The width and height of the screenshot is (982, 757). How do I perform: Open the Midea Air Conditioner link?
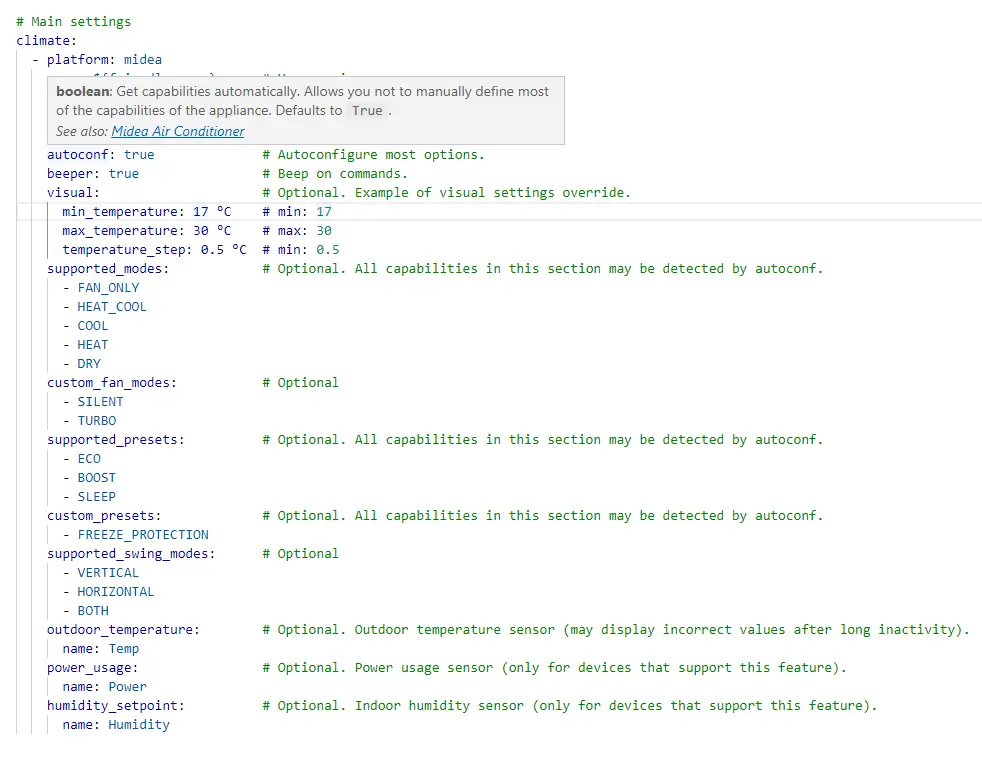(178, 131)
